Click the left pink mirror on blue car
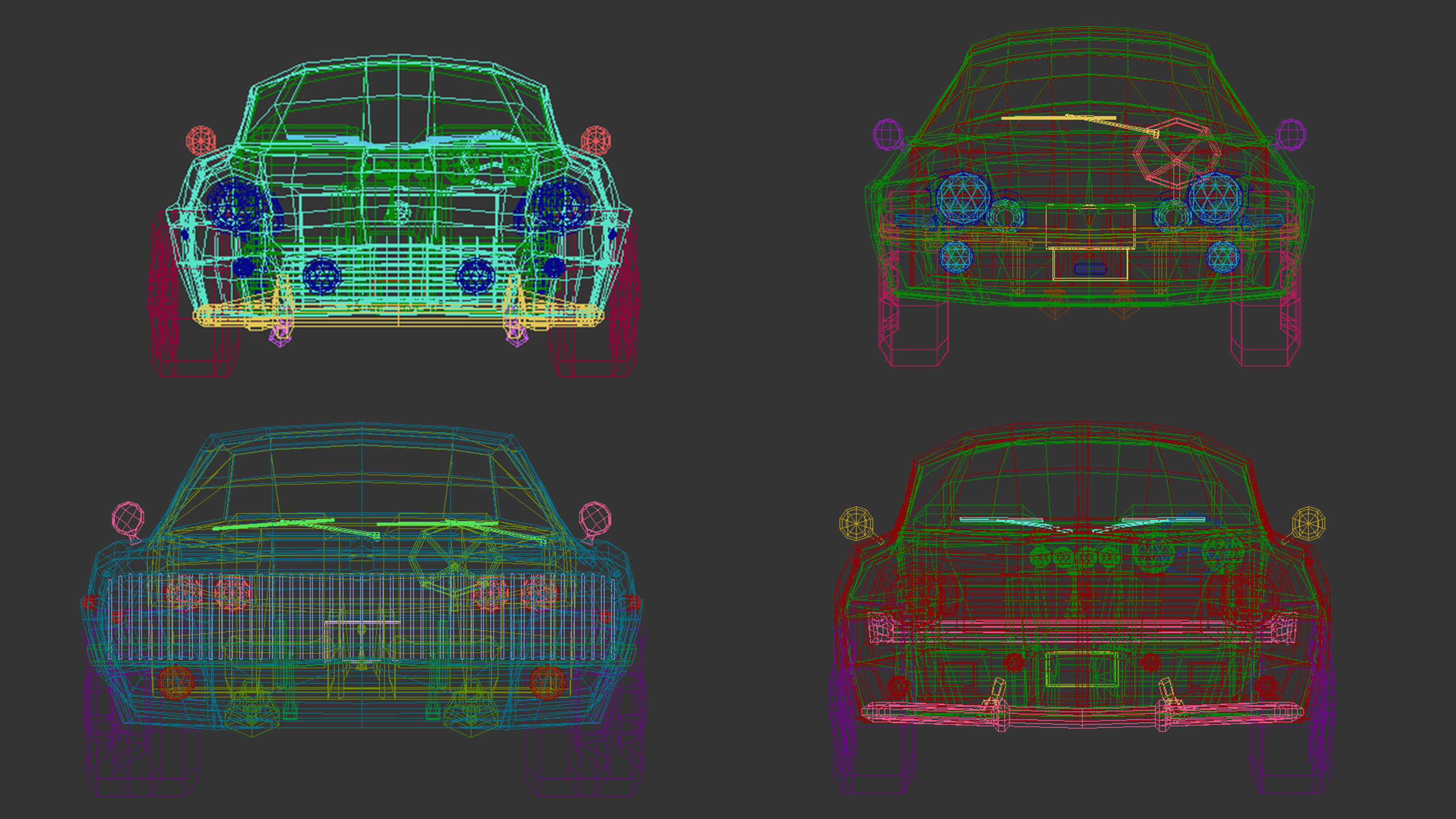Image resolution: width=1456 pixels, height=819 pixels. (128, 518)
